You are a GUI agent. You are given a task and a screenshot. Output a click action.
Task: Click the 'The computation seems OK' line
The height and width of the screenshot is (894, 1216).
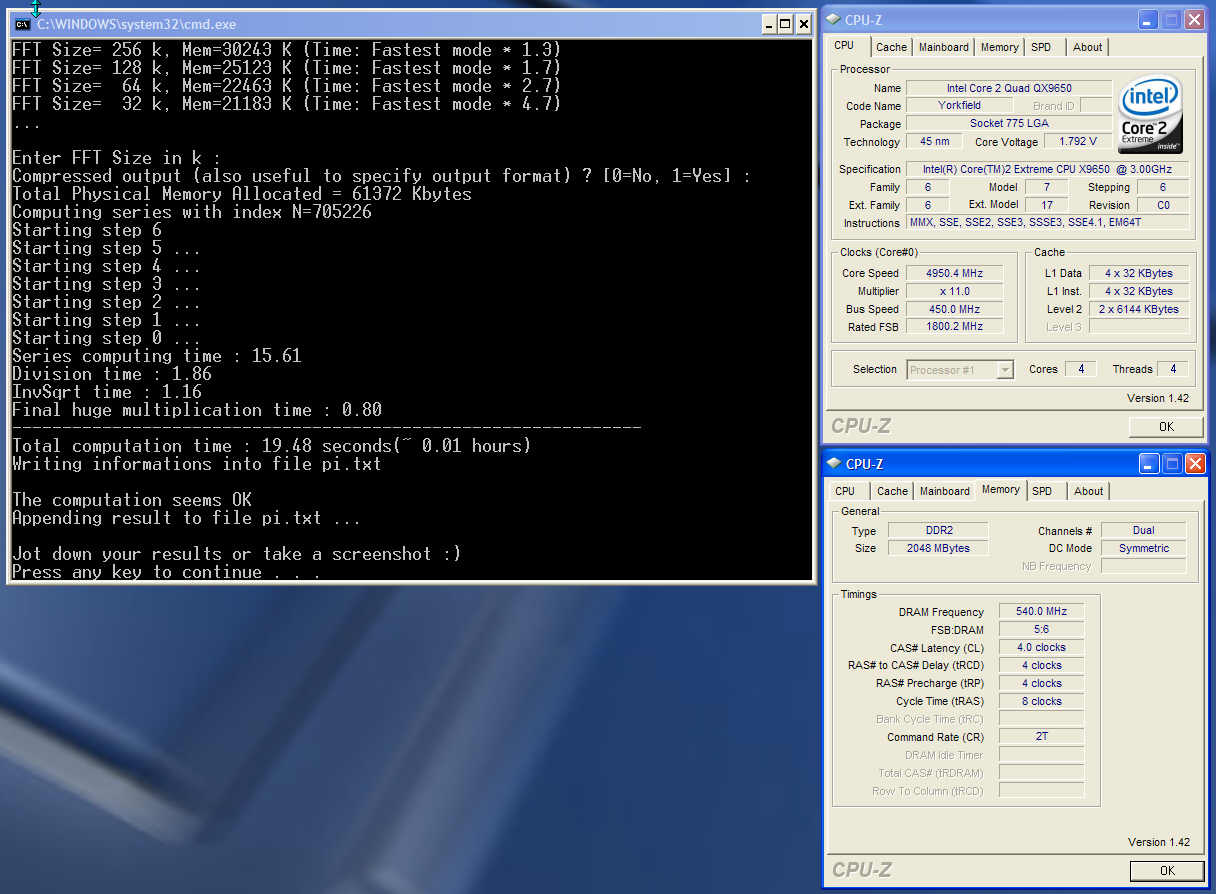pos(132,500)
